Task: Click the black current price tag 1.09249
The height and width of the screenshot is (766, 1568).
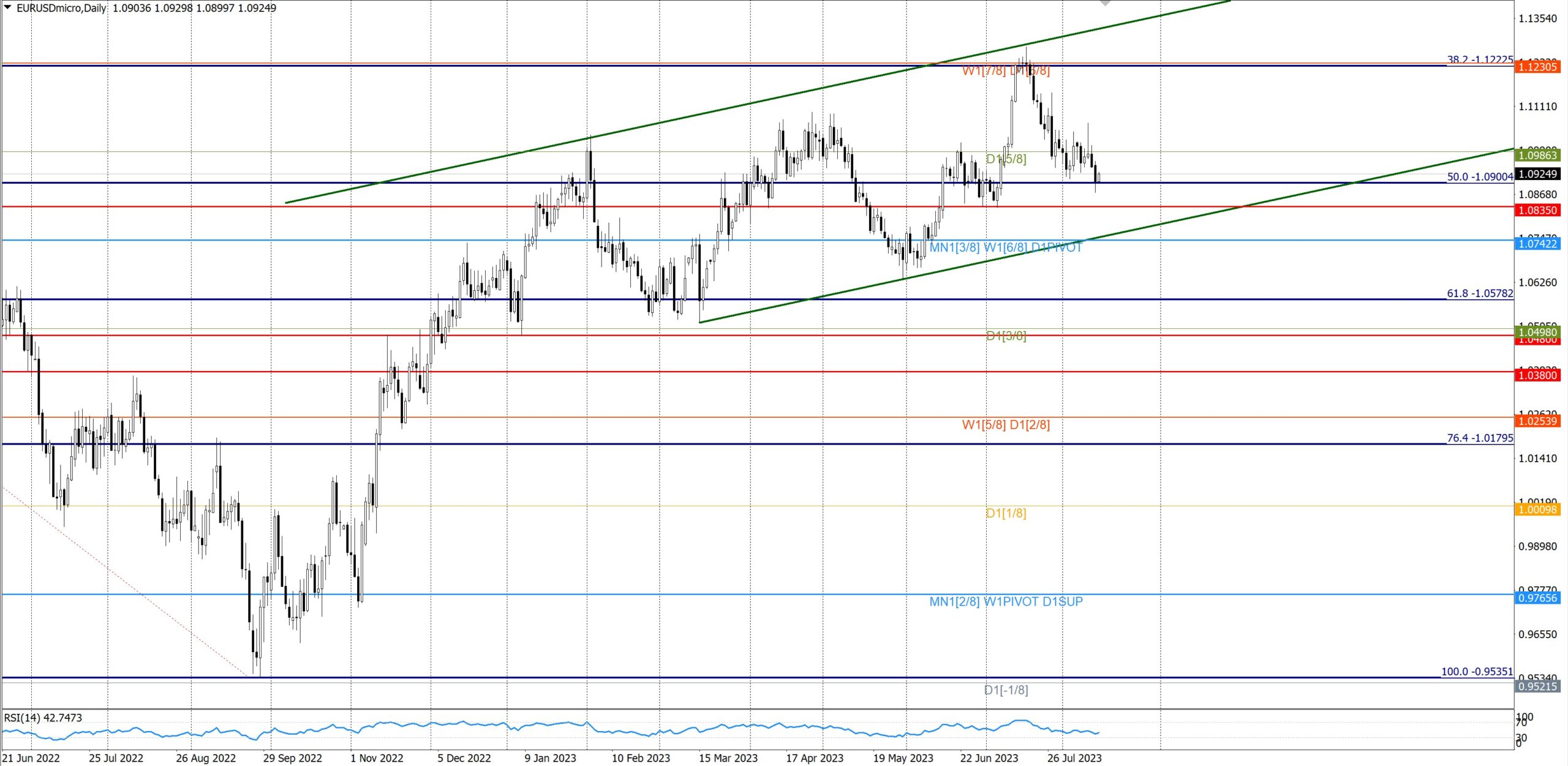Action: [x=1537, y=174]
